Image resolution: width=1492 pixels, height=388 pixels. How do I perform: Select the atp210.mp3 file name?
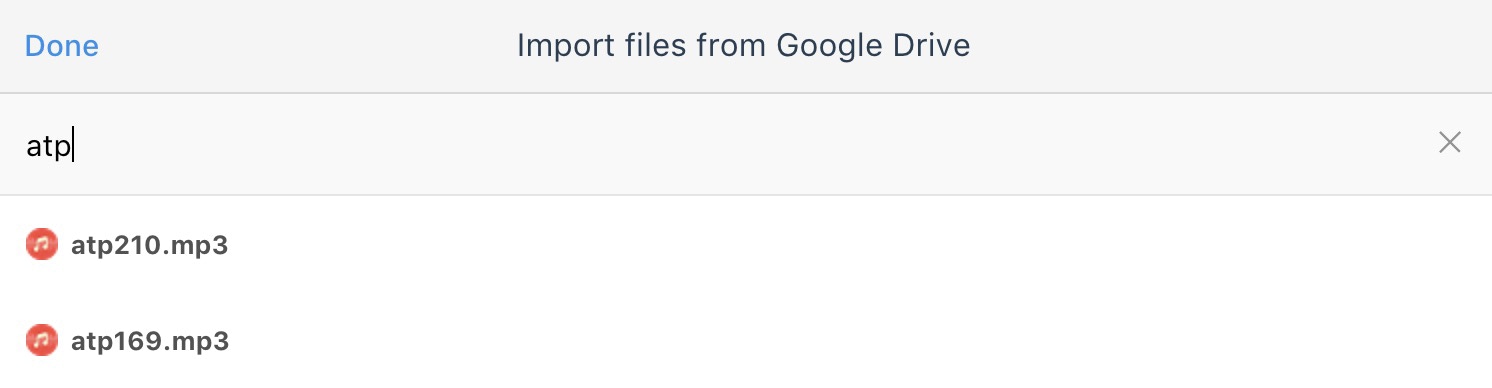point(150,245)
